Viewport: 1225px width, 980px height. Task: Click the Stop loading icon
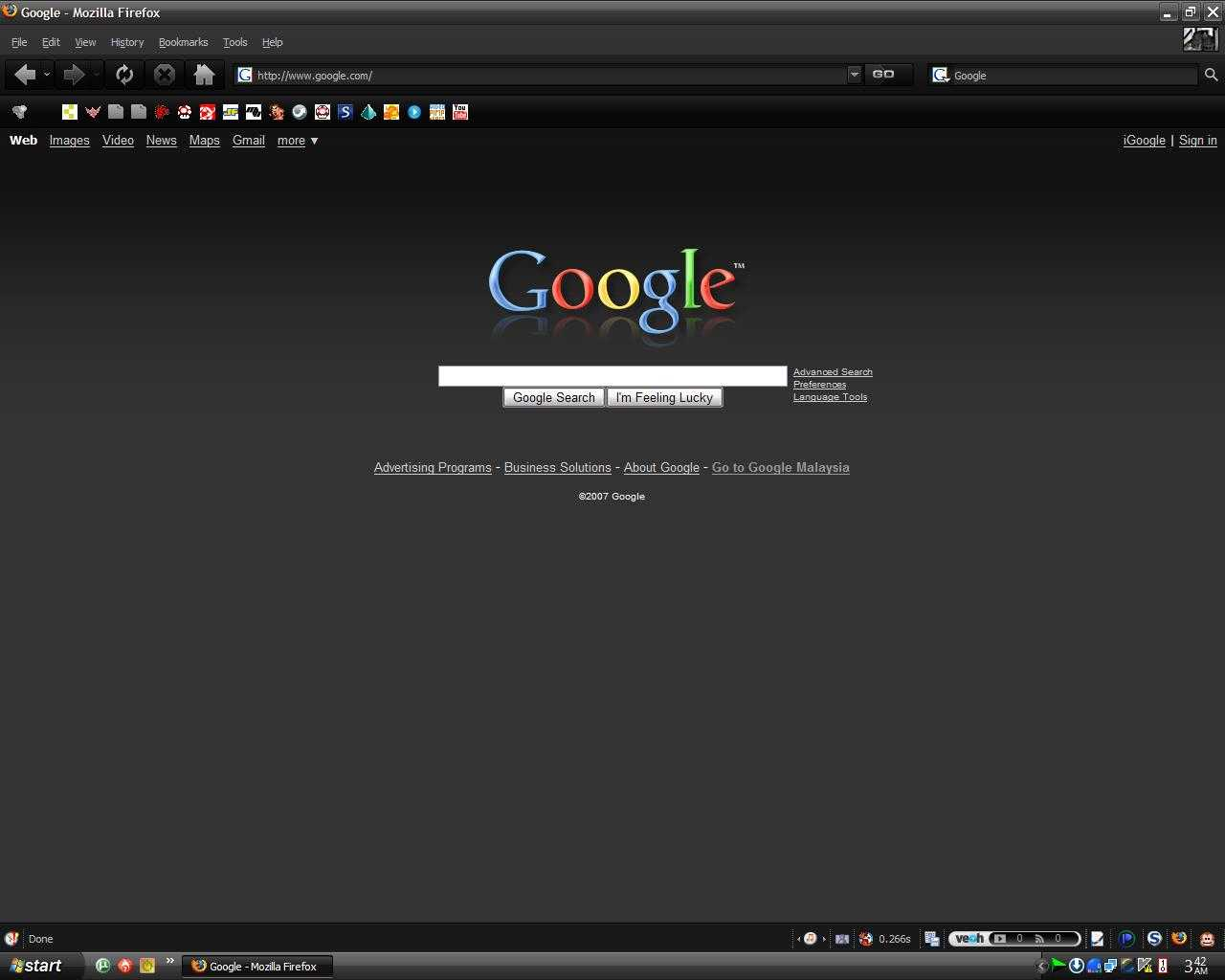pyautogui.click(x=165, y=75)
